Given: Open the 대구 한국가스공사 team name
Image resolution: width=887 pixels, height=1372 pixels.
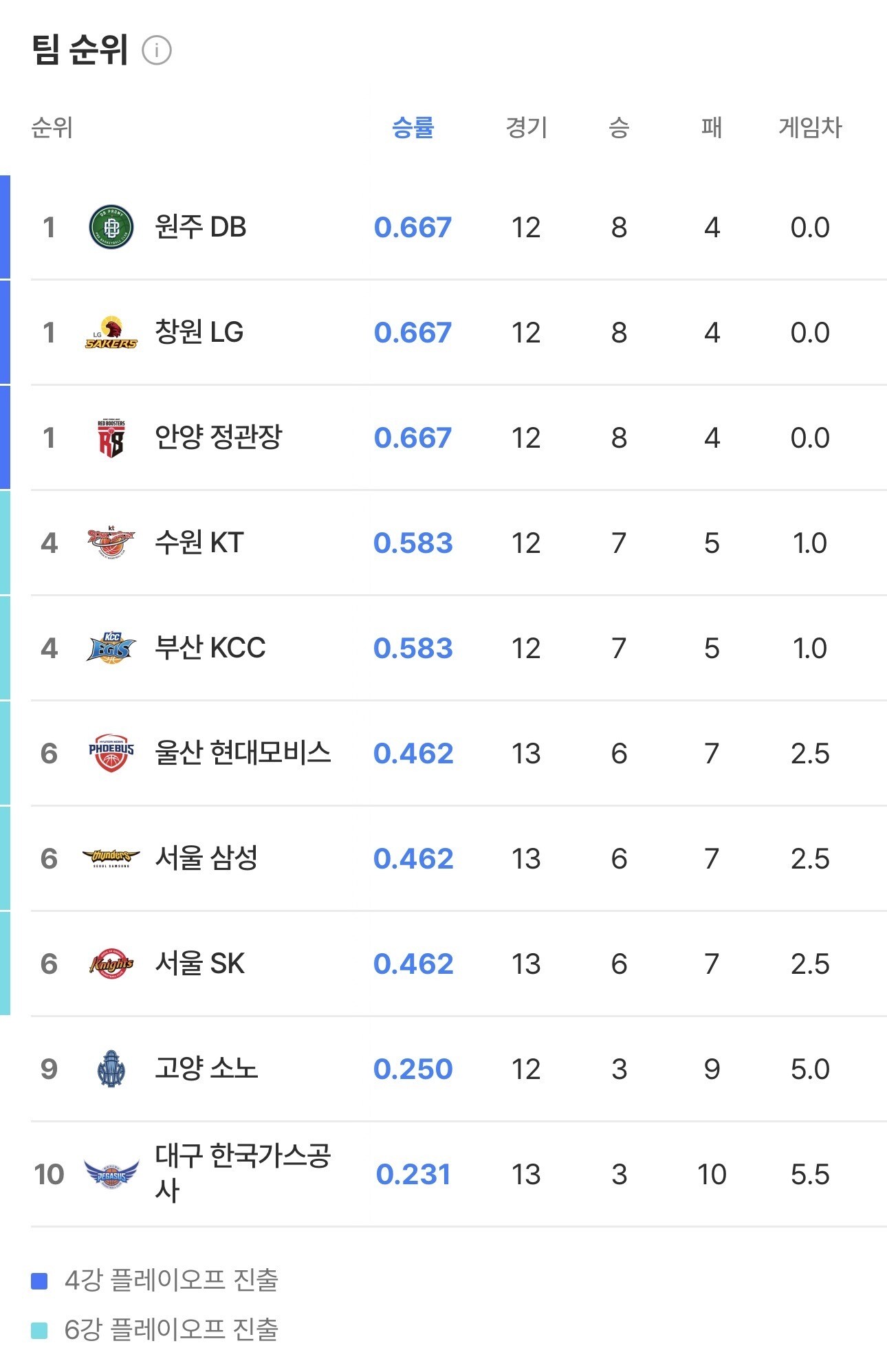Looking at the screenshot, I should tap(243, 1173).
